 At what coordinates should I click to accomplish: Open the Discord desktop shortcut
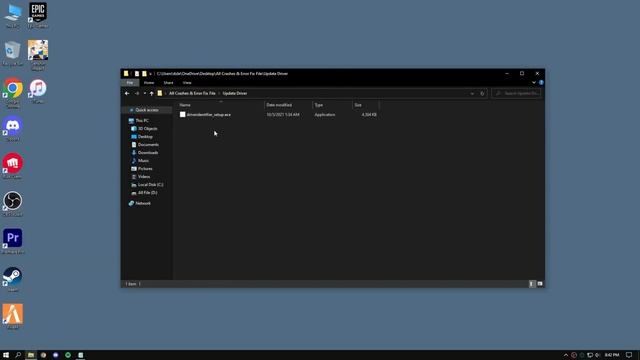(x=13, y=129)
